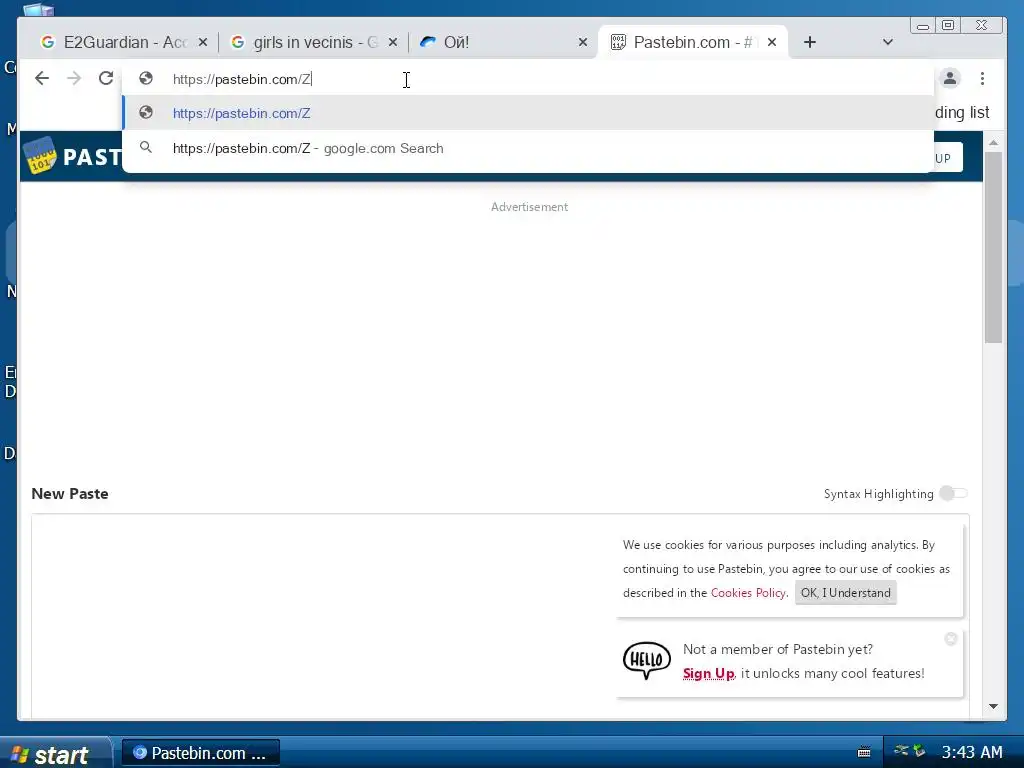Image resolution: width=1024 pixels, height=768 pixels.
Task: Choose the google.com Search suggestion
Action: coord(528,148)
